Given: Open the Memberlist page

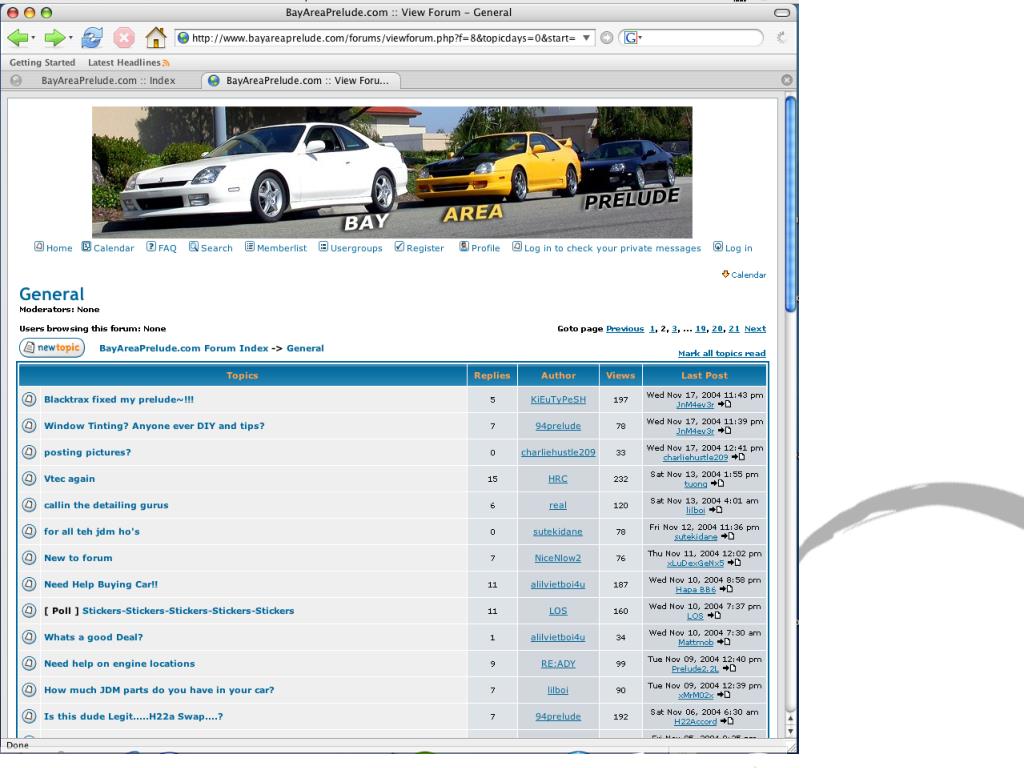Looking at the screenshot, I should click(276, 248).
